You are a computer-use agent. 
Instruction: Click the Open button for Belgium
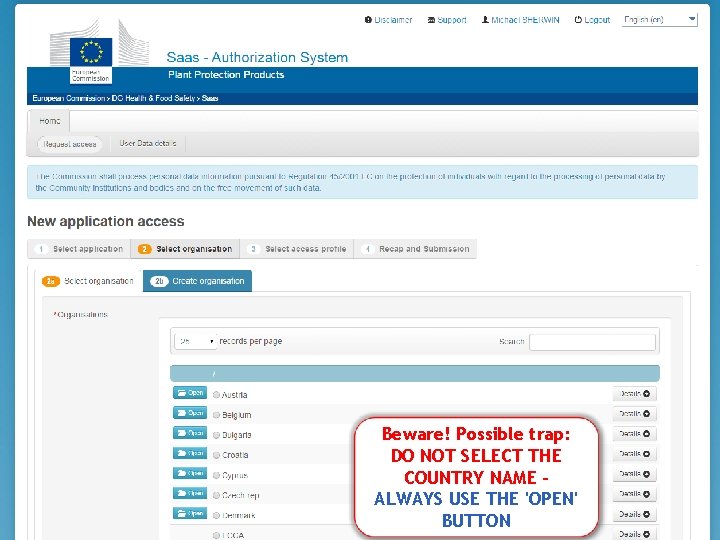(190, 413)
